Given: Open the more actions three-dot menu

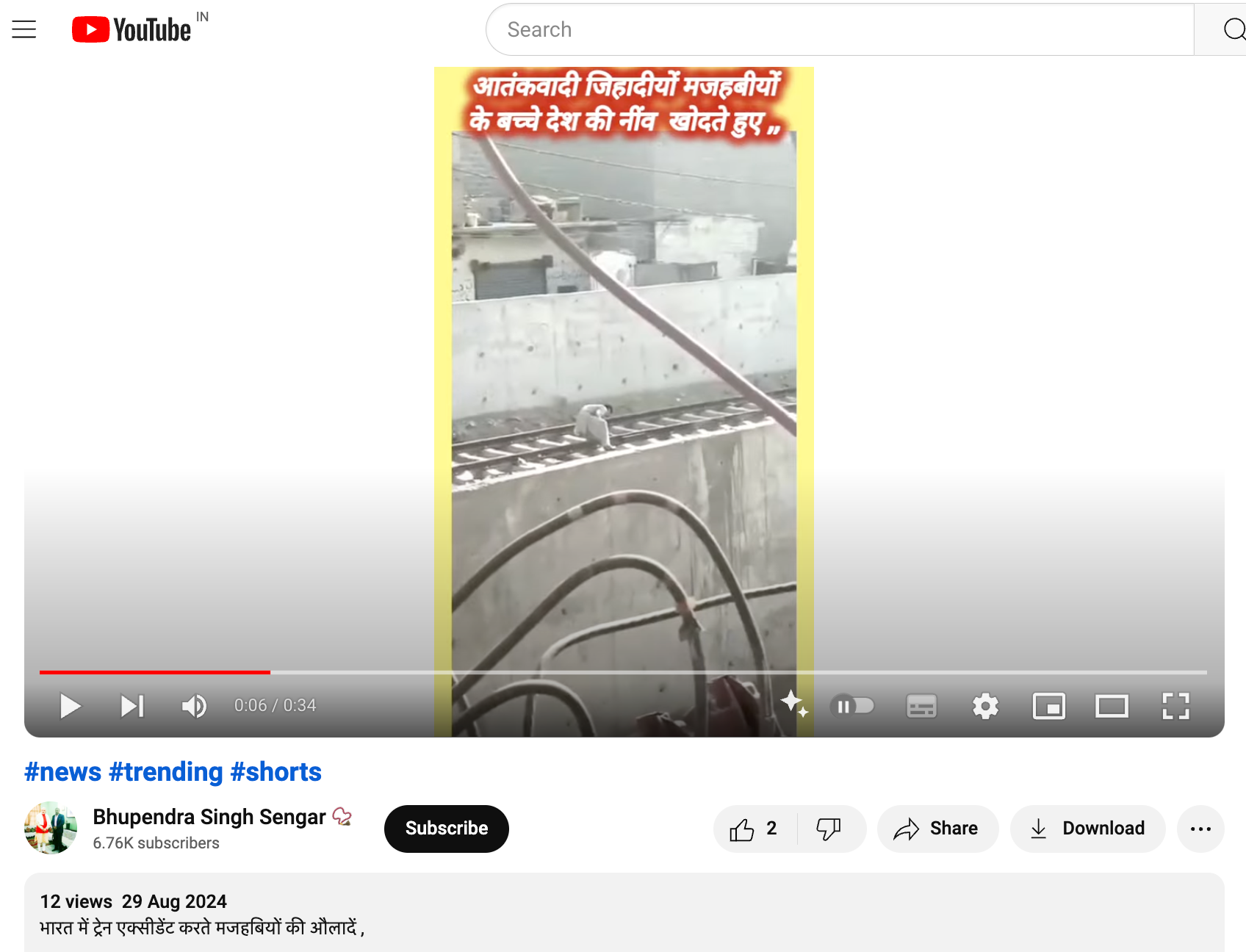Looking at the screenshot, I should coord(1200,829).
